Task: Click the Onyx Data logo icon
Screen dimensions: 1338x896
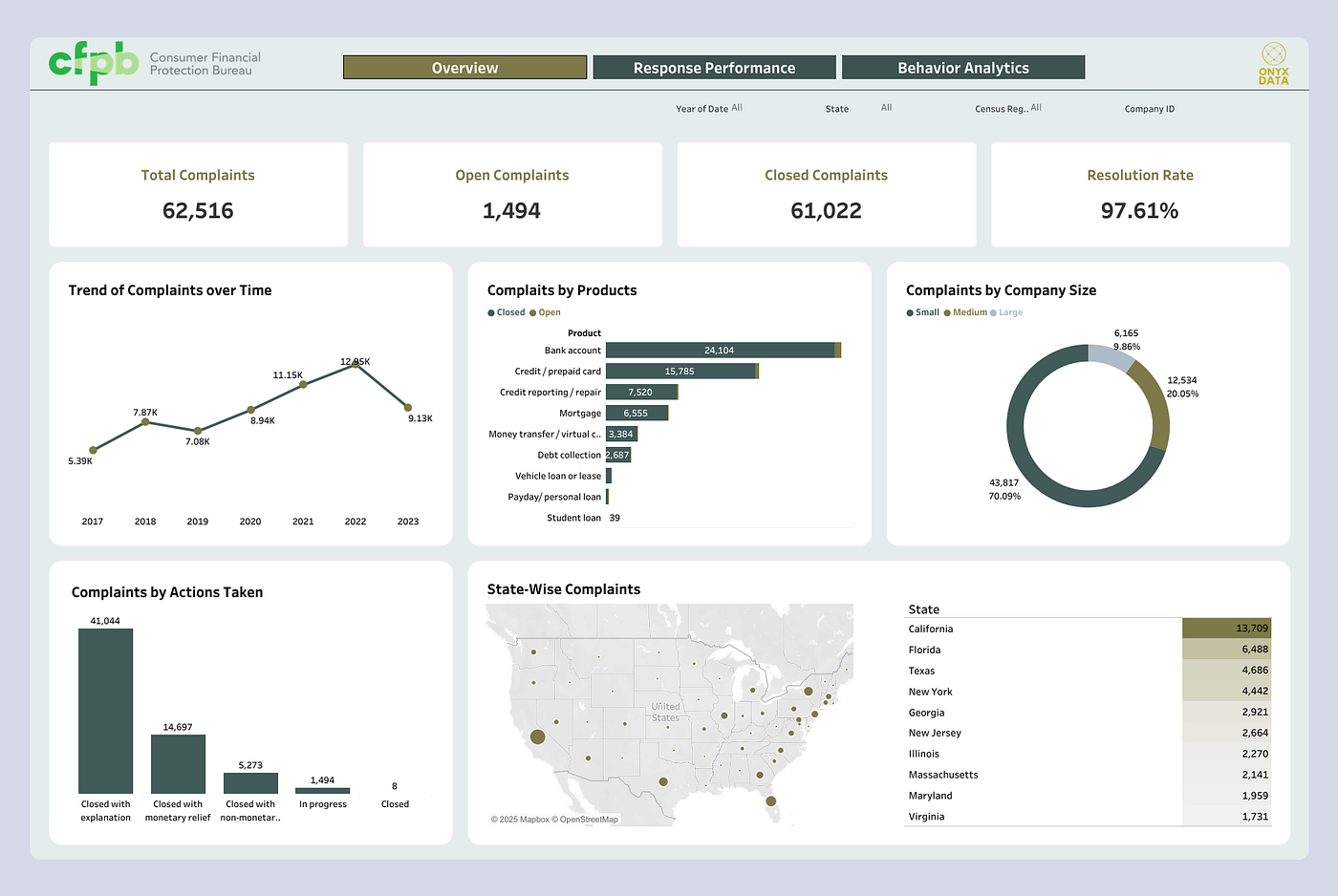Action: pyautogui.click(x=1273, y=53)
